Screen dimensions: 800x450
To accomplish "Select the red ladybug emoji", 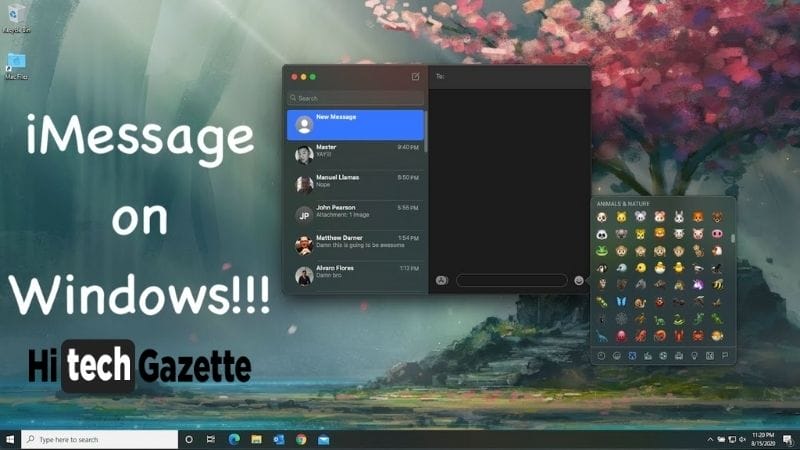I will (x=659, y=302).
